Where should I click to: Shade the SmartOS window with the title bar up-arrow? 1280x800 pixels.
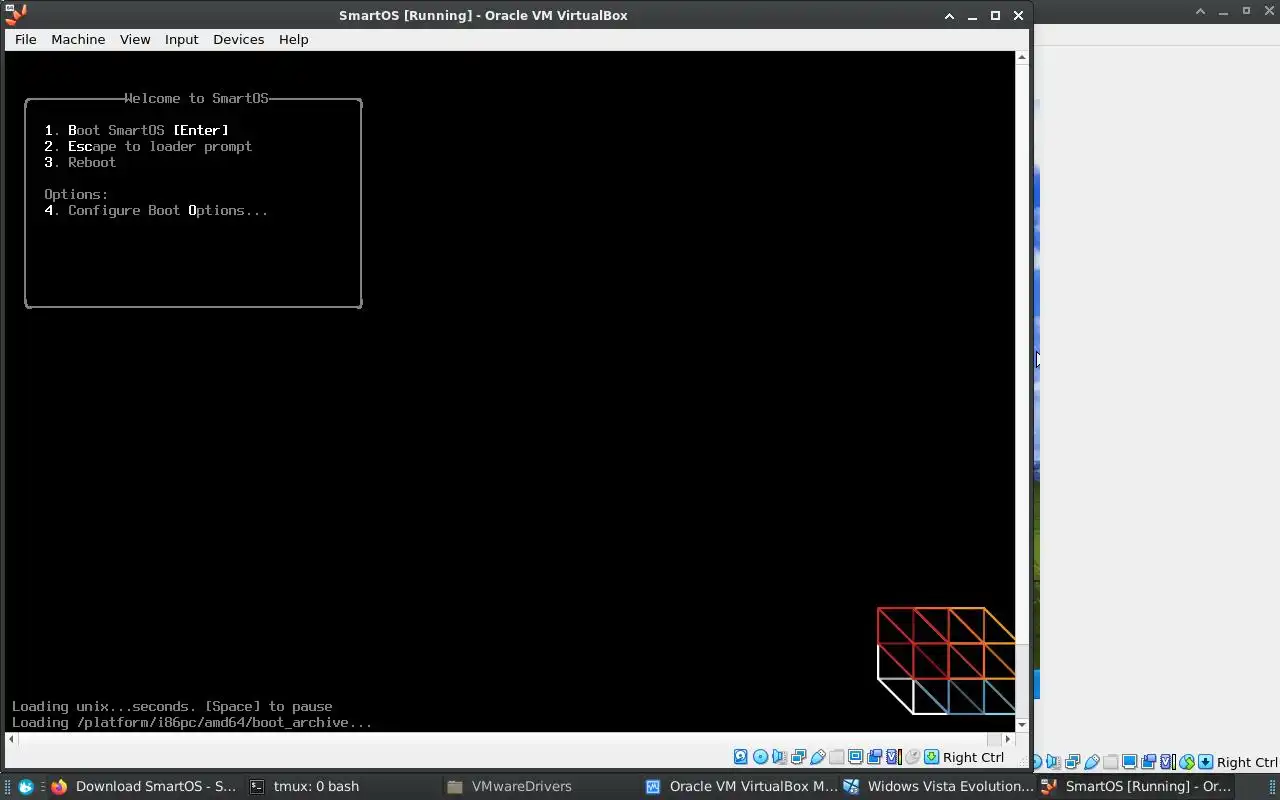(949, 15)
